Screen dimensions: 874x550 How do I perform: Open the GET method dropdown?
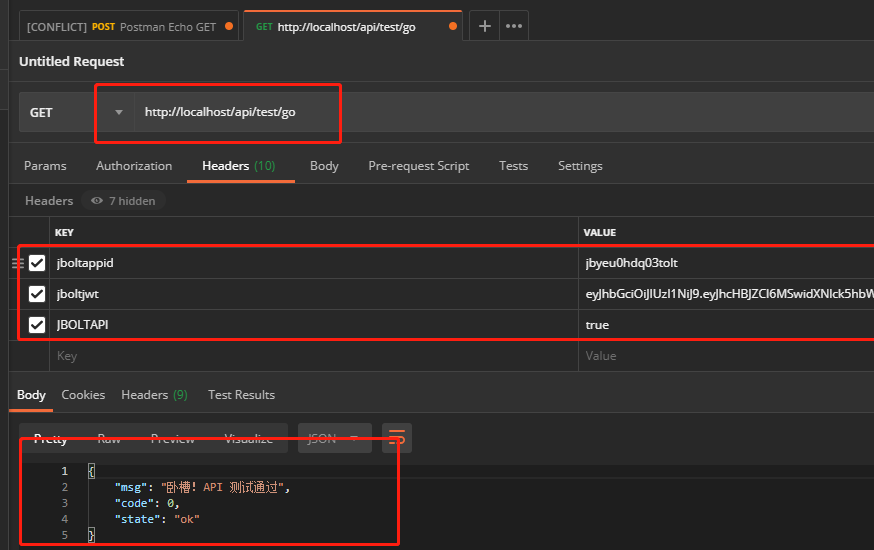click(75, 113)
